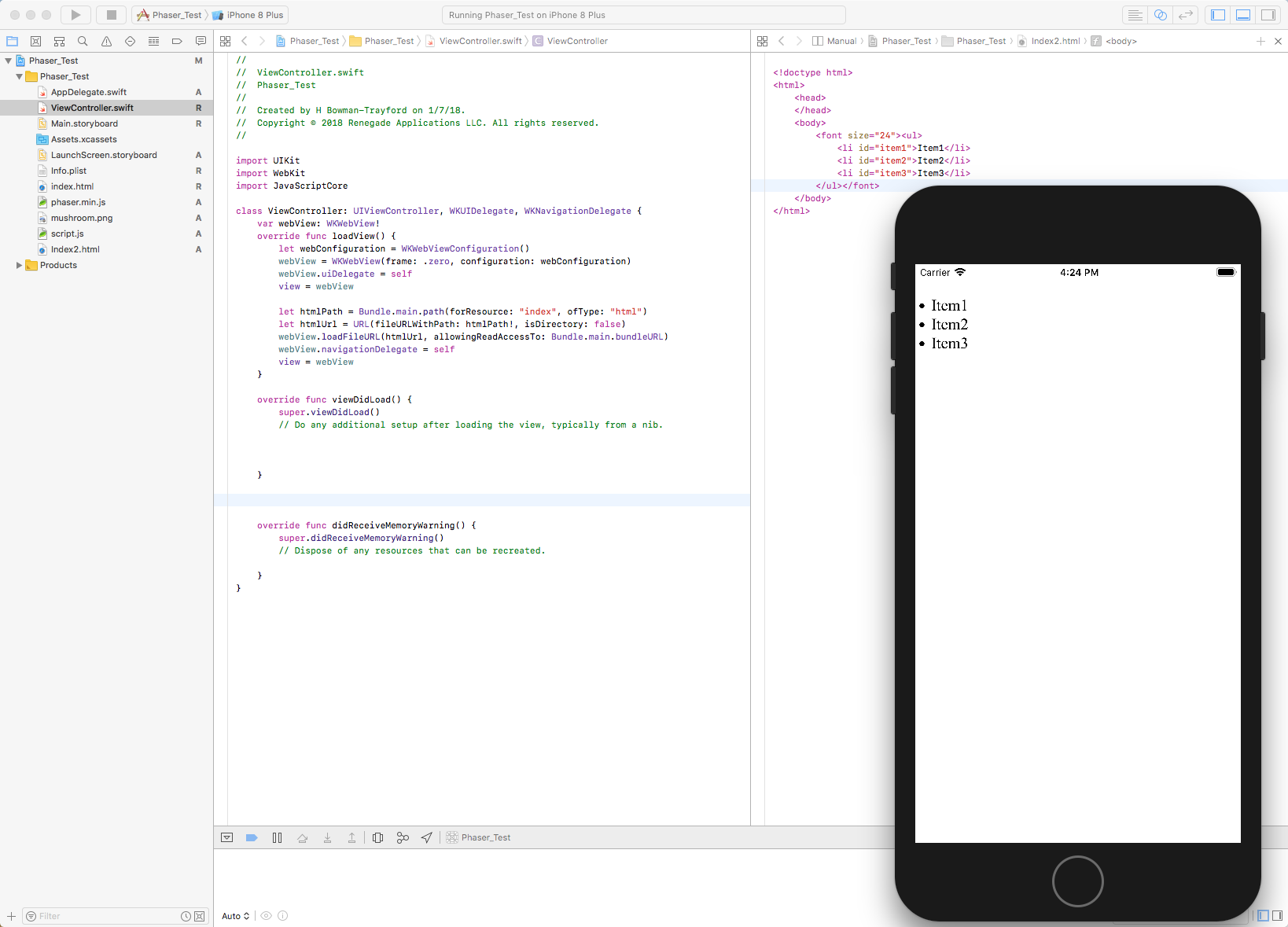Open the Debug navigator

pos(153,41)
